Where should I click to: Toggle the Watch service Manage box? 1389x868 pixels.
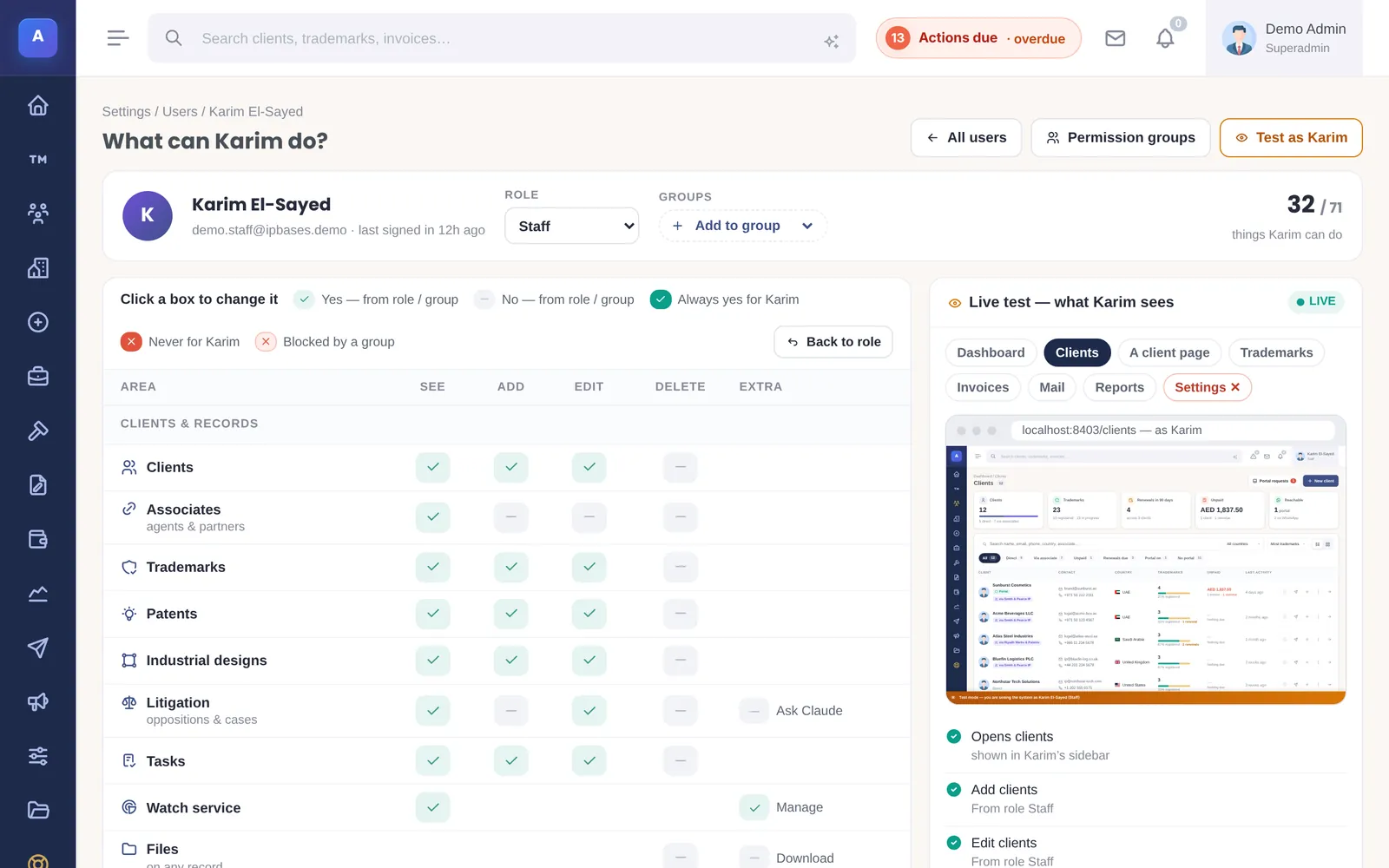pyautogui.click(x=754, y=807)
